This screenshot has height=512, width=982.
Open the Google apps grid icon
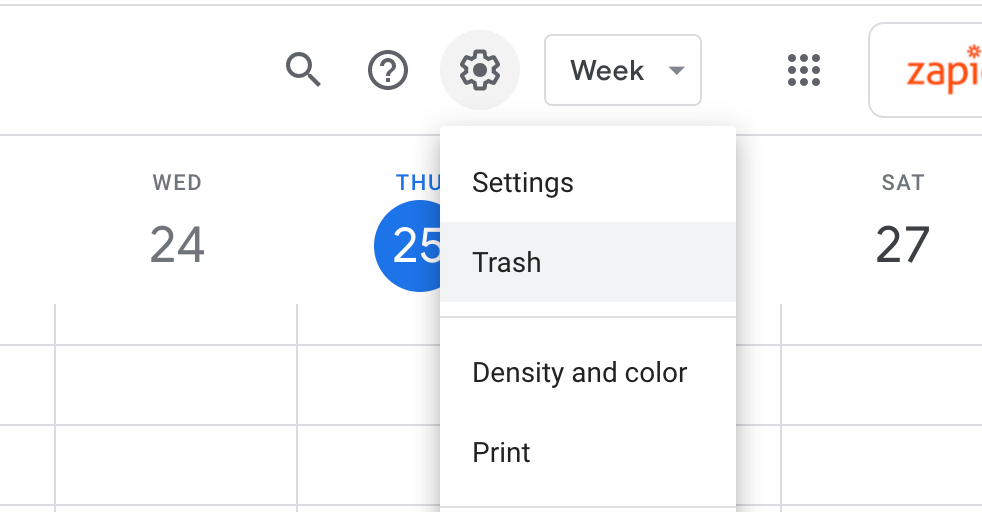point(804,69)
